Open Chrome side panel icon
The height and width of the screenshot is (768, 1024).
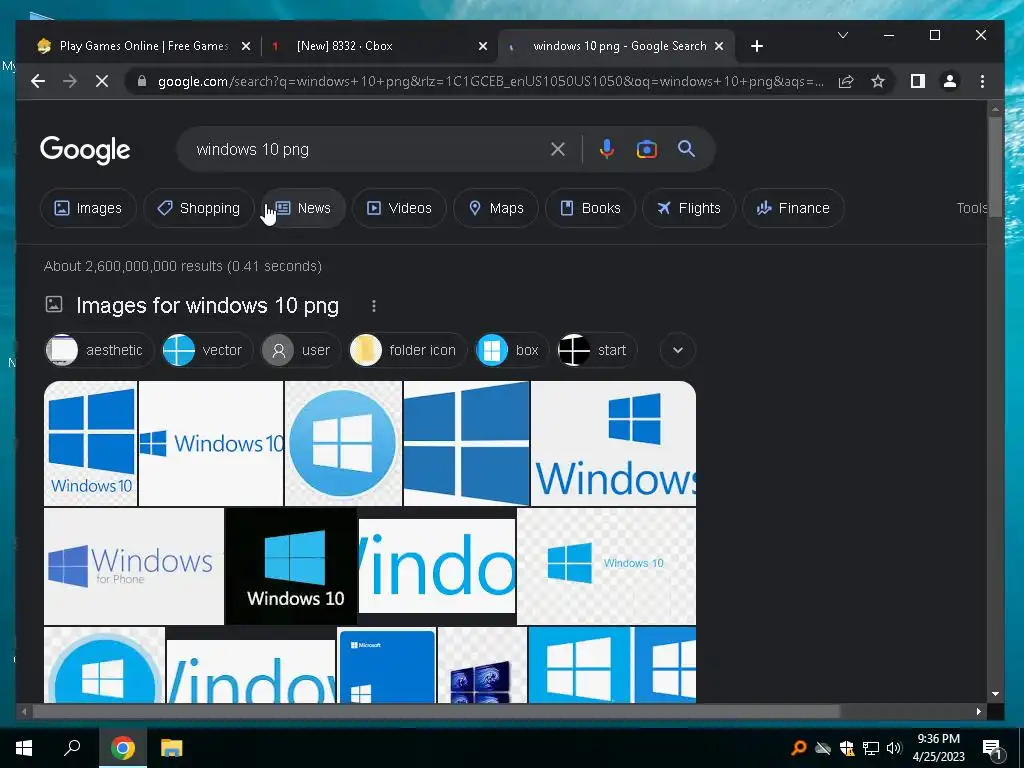click(918, 82)
